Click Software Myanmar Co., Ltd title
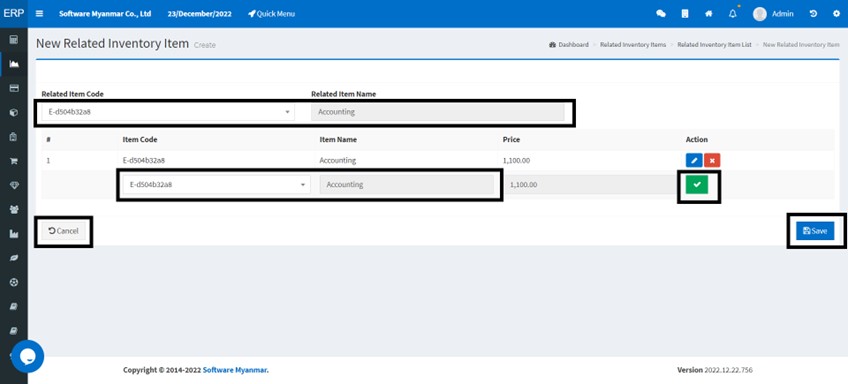This screenshot has width=848, height=384. (105, 14)
